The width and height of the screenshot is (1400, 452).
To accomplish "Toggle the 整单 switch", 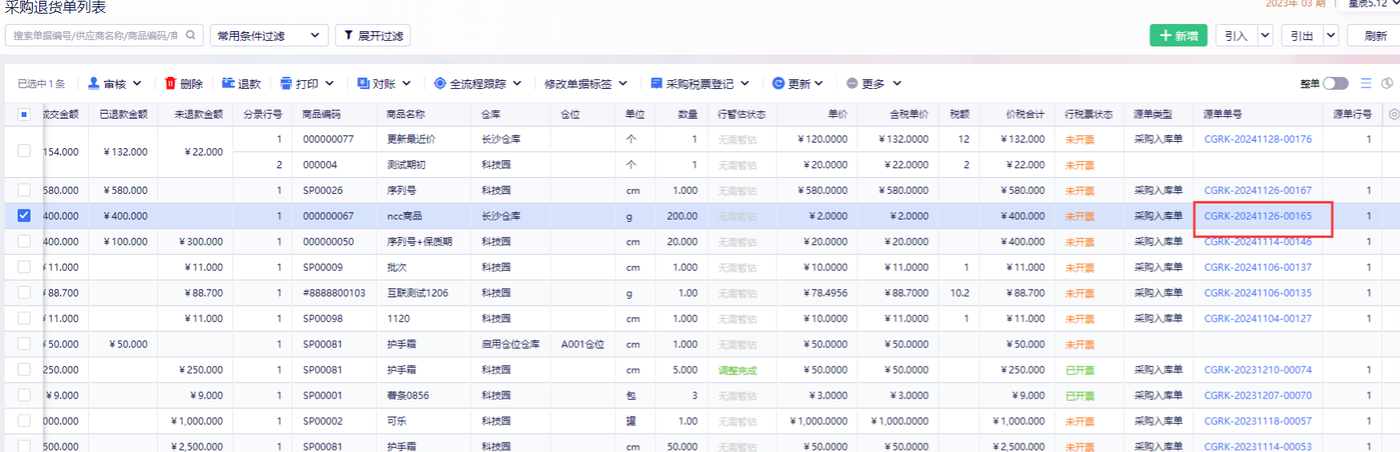I will click(x=1337, y=84).
